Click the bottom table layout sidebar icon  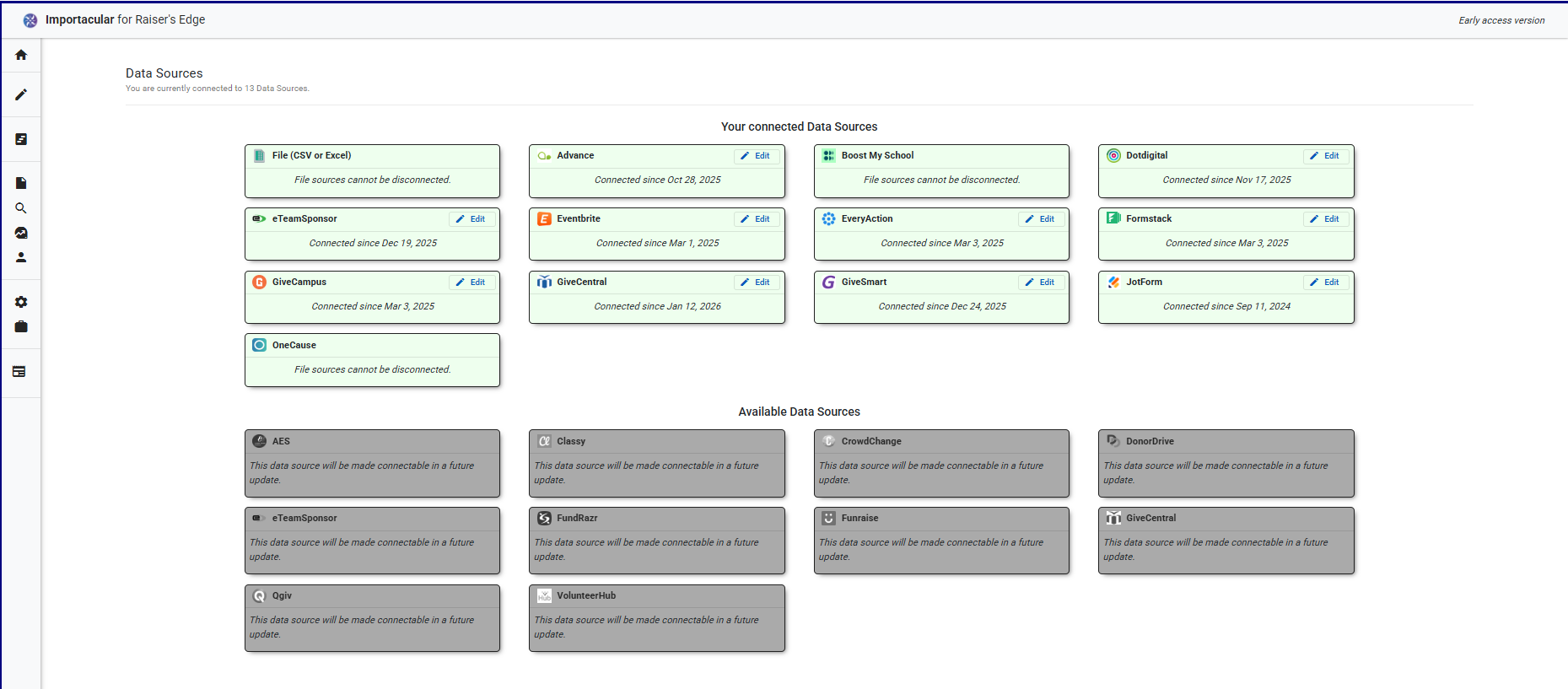pos(19,371)
